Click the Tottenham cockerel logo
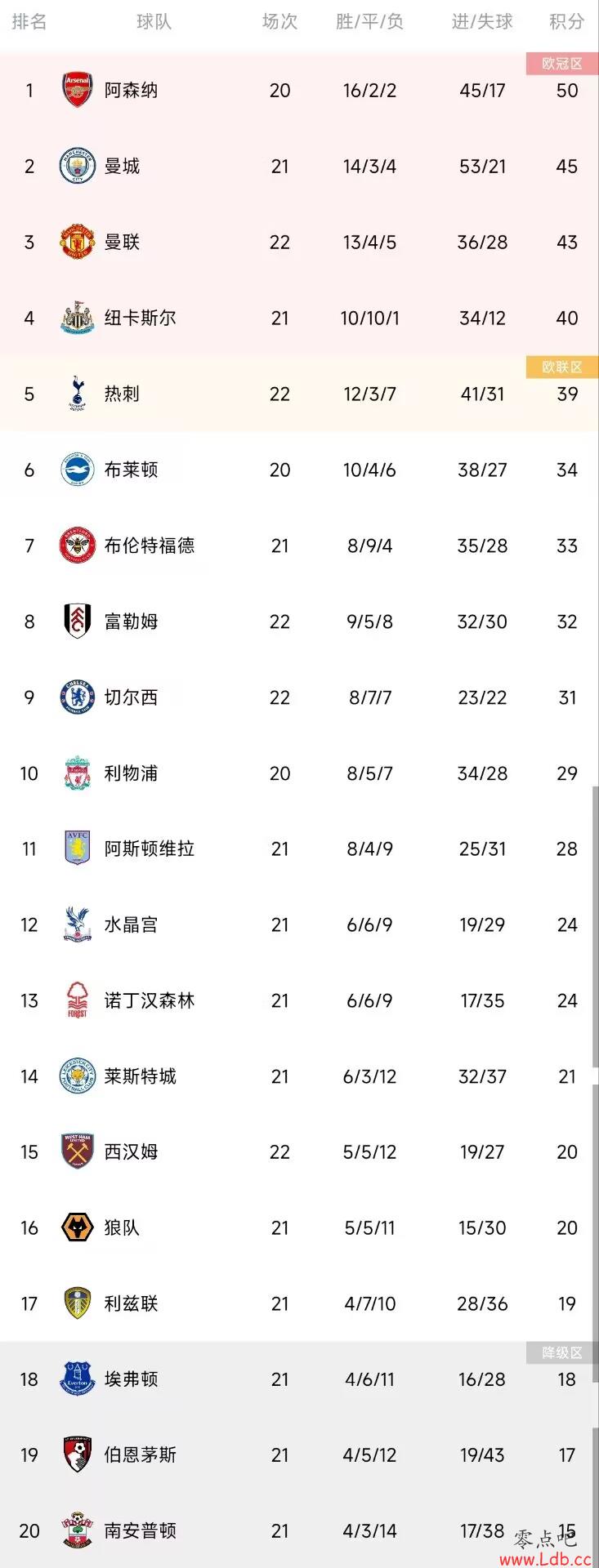 [x=78, y=394]
